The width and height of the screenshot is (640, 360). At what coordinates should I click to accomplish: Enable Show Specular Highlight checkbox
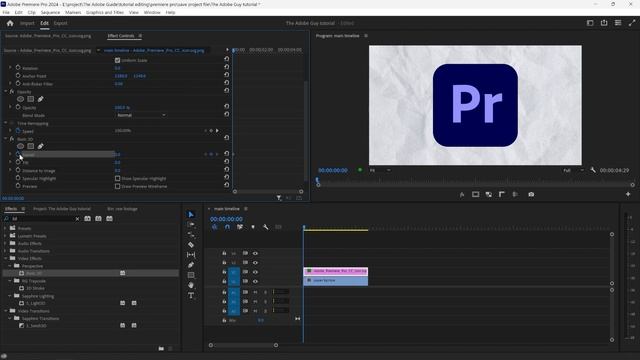point(118,178)
